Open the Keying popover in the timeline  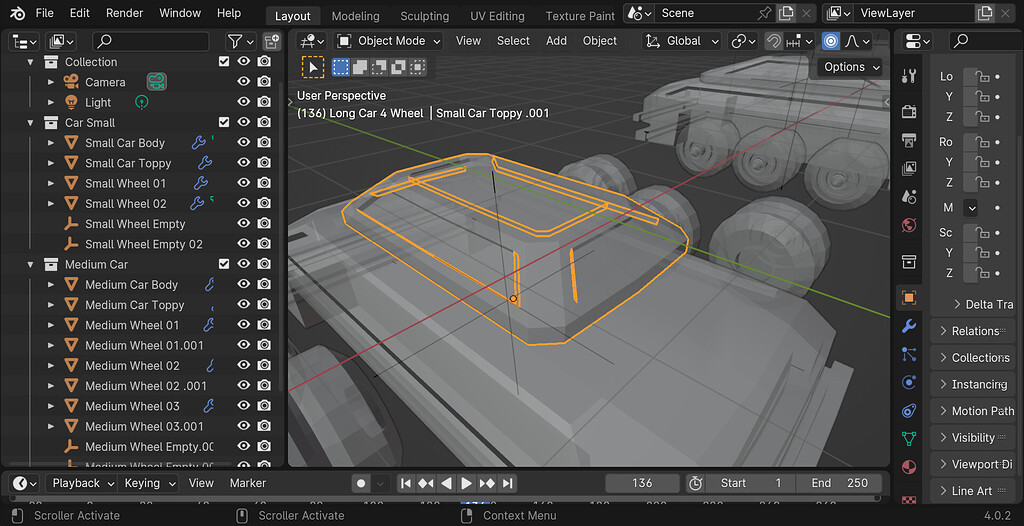point(149,483)
